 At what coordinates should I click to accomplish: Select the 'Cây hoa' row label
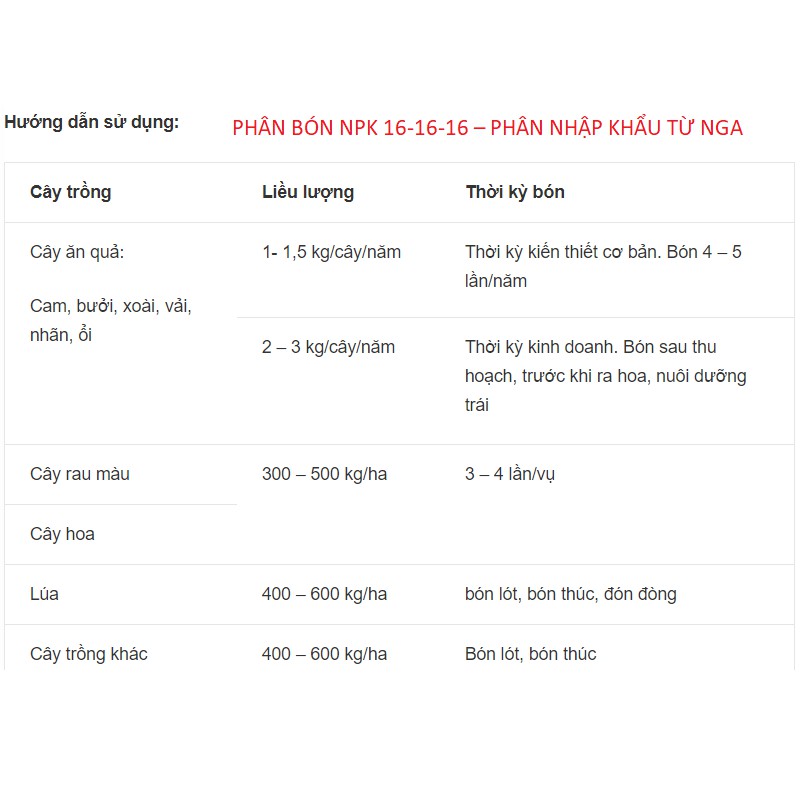pyautogui.click(x=62, y=534)
